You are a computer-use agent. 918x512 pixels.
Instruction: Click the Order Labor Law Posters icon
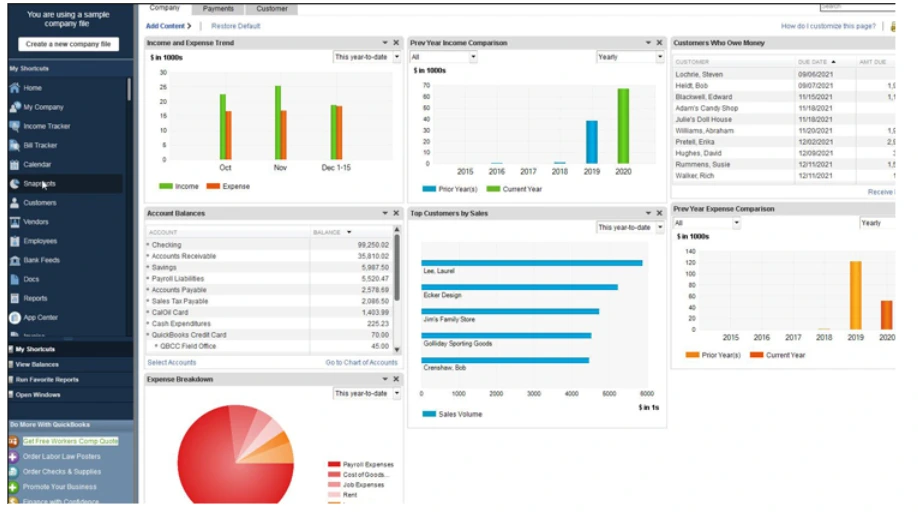click(13, 456)
